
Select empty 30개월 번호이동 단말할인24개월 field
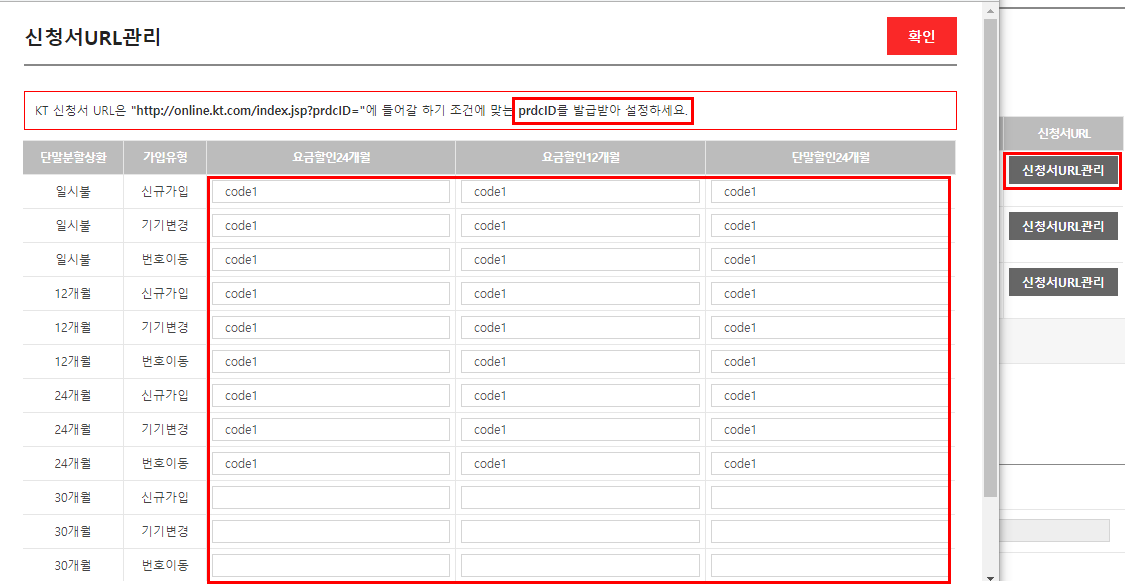point(829,566)
